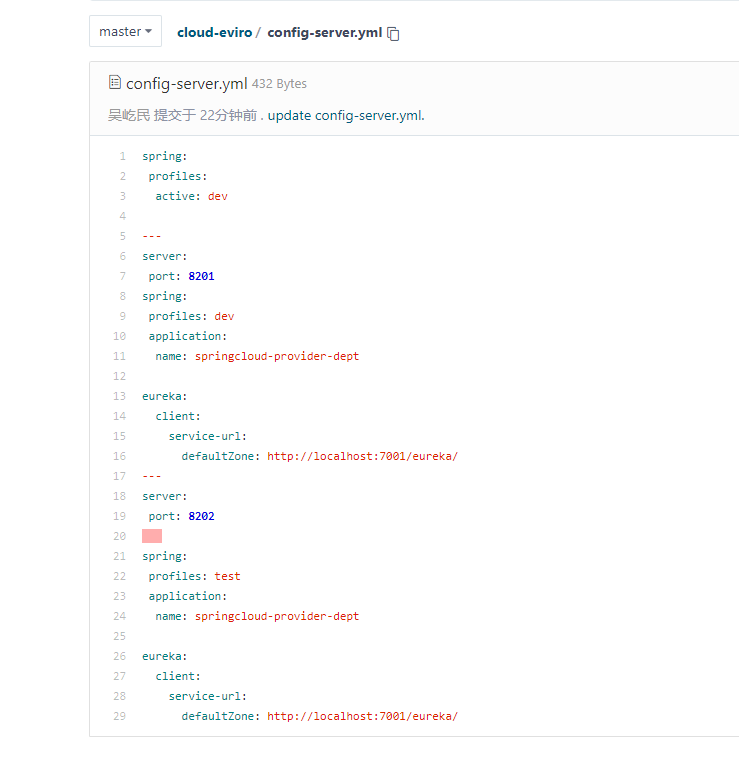The height and width of the screenshot is (767, 739).
Task: Open the 'update config-server.yml.' commit message
Action: pos(370,115)
